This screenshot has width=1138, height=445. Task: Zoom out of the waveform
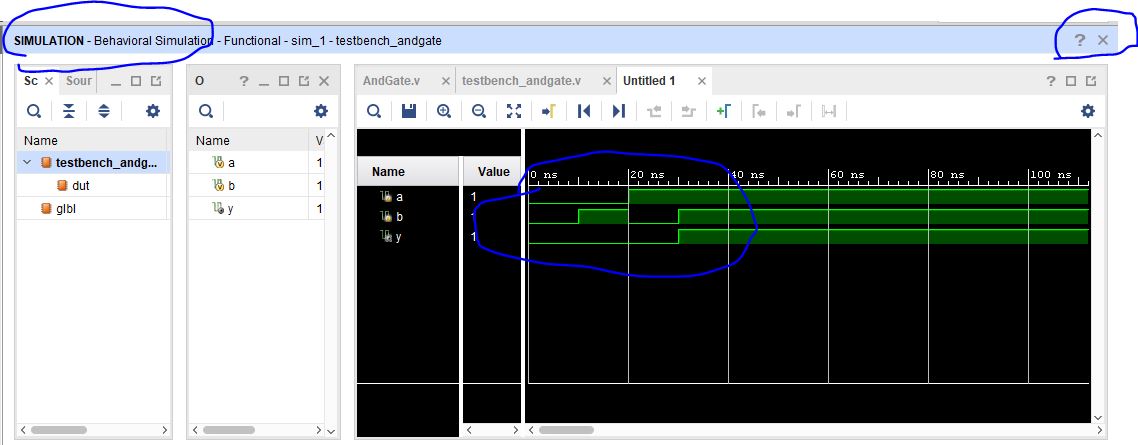coord(479,111)
